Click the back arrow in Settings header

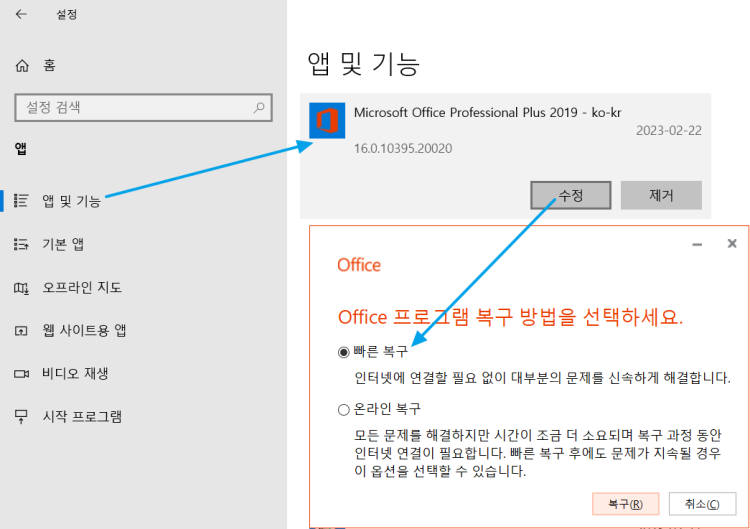click(22, 15)
